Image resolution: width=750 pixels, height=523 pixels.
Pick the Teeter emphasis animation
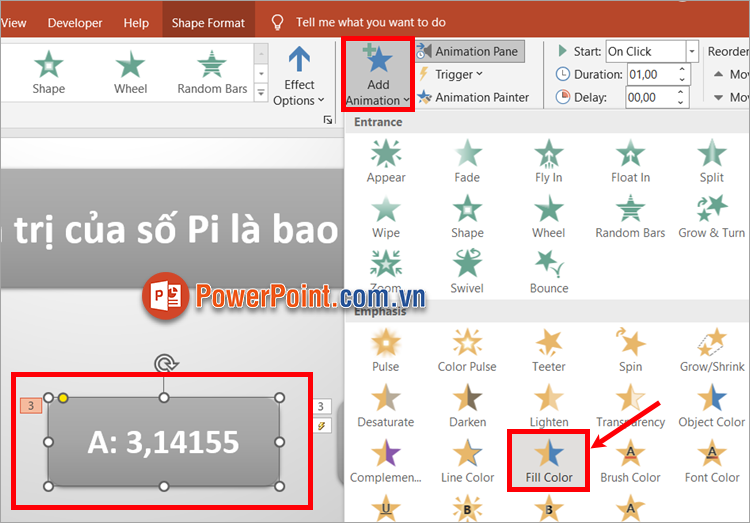tap(548, 349)
